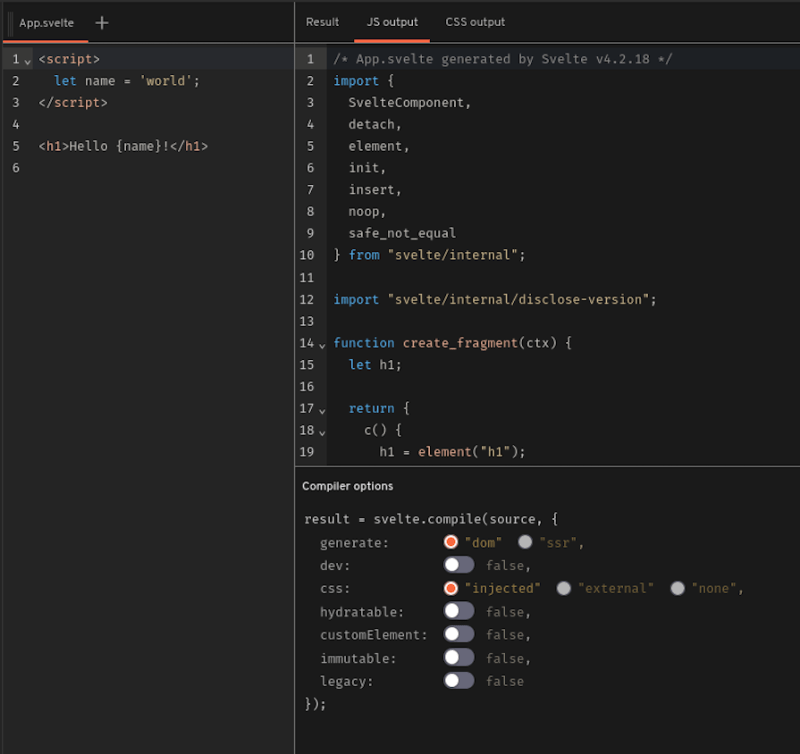Enable the hydratable option
Screen dimensions: 800x754
pyautogui.click(x=459, y=611)
